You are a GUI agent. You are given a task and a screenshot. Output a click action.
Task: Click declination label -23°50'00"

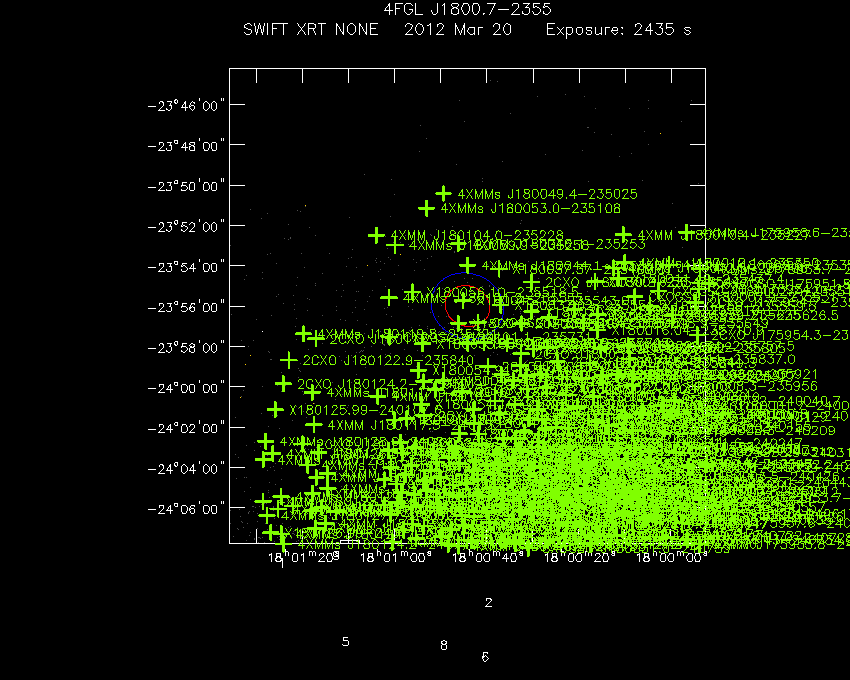point(186,186)
